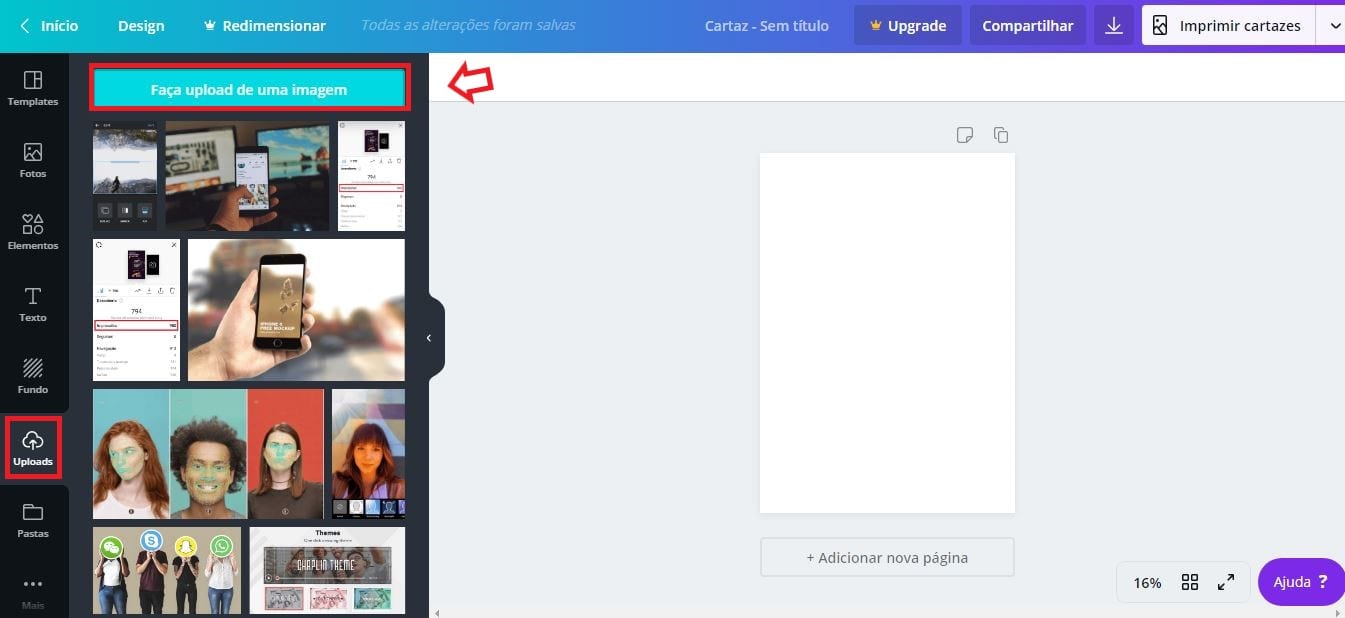Click Adicionar nova página

tap(886, 557)
